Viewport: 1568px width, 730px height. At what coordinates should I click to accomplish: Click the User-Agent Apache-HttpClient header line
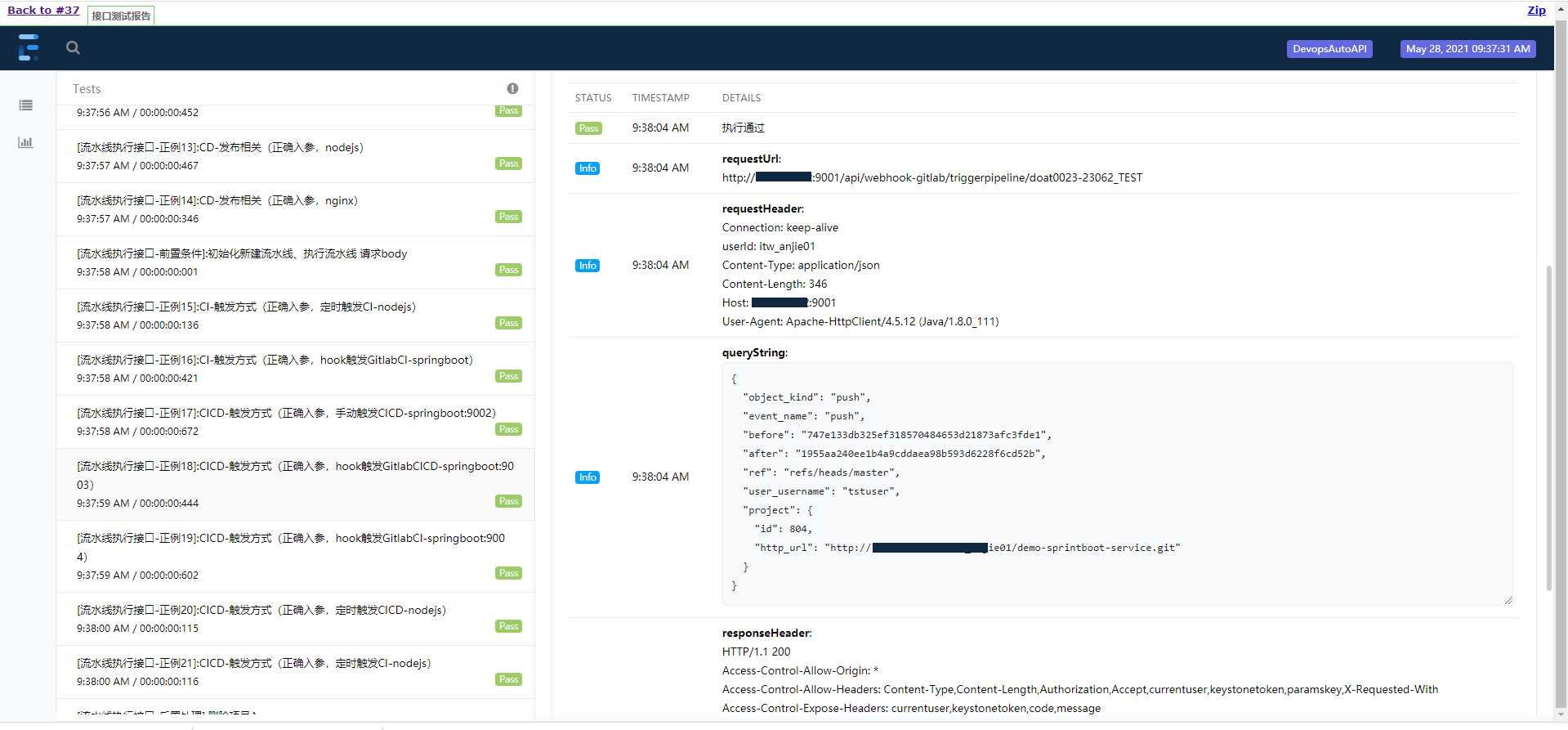coord(860,321)
